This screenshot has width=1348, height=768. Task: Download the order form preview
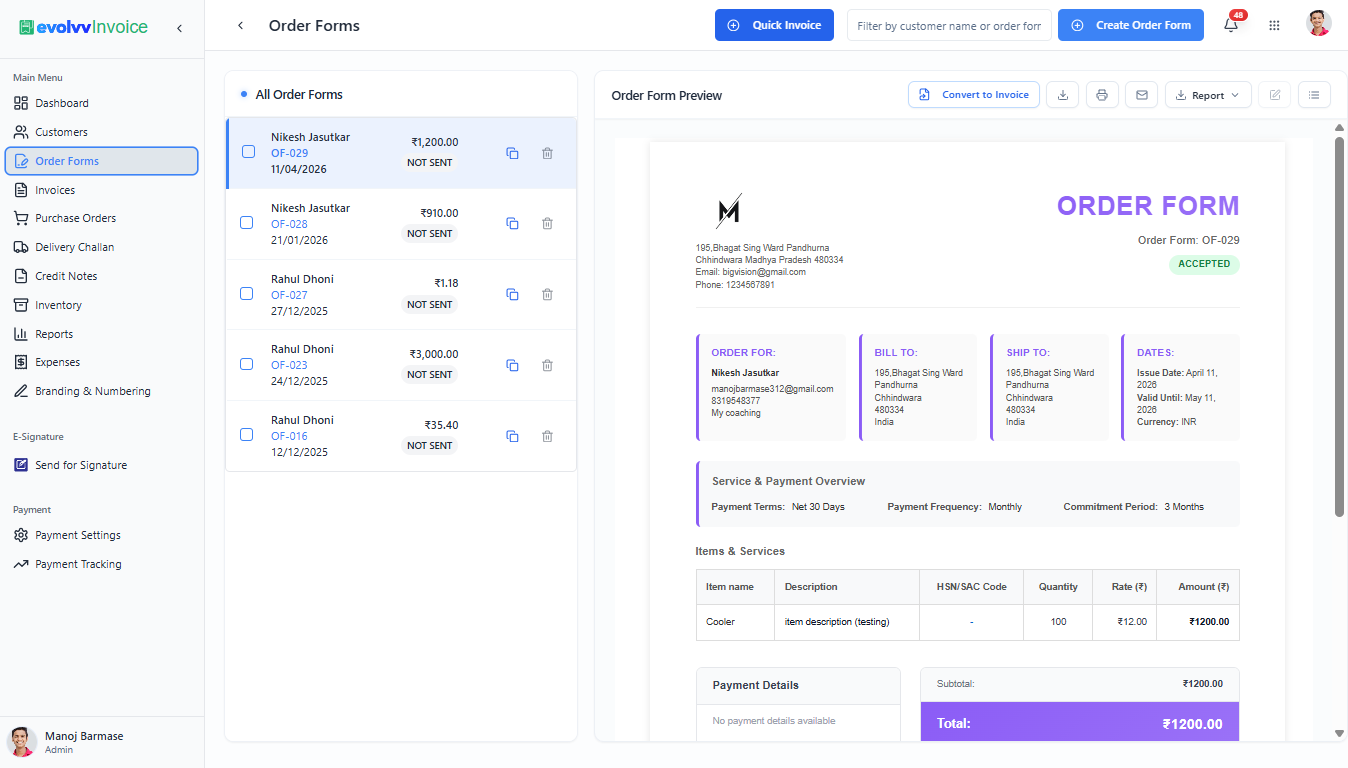pos(1063,95)
